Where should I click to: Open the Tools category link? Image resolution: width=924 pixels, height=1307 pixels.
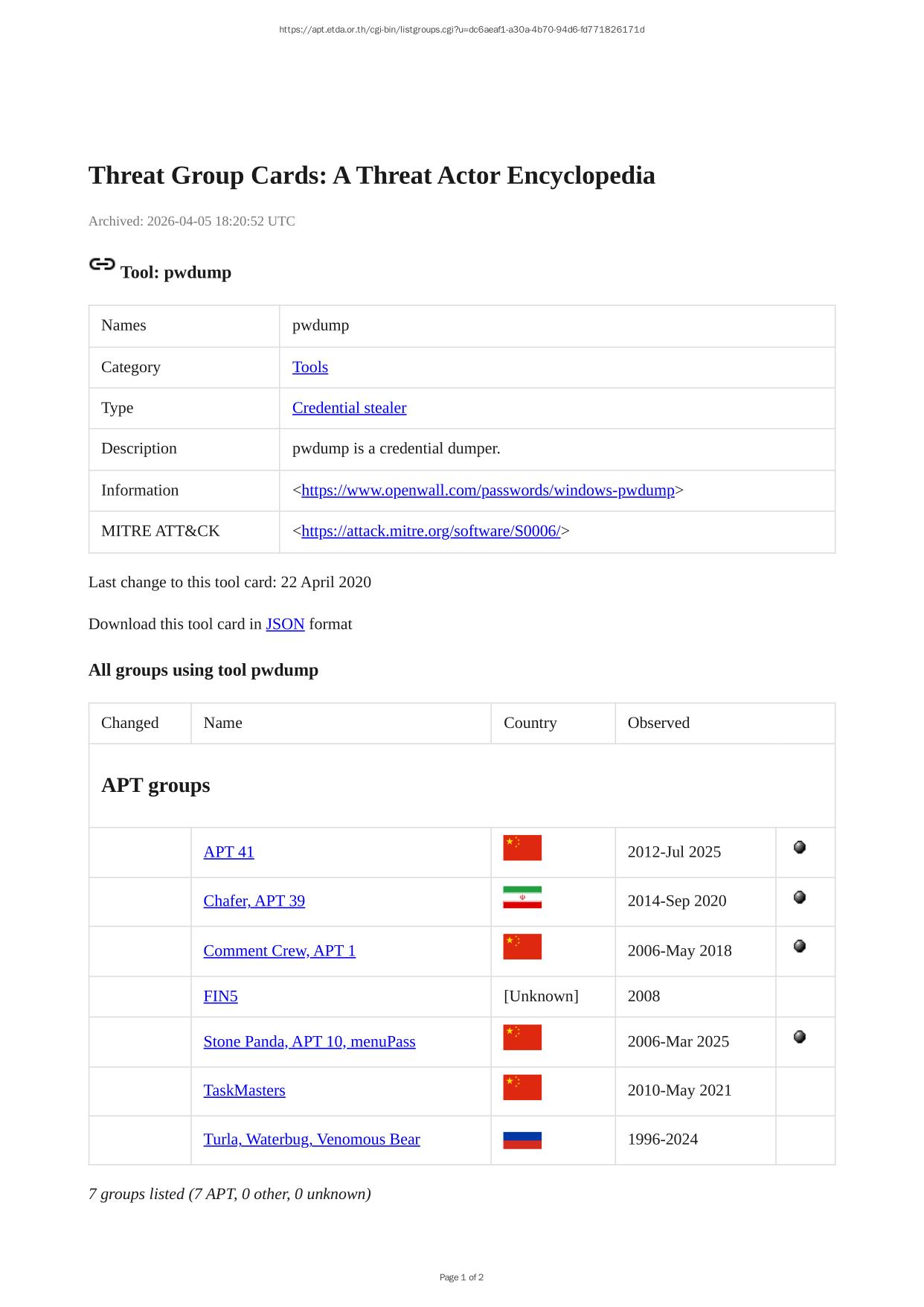click(x=309, y=367)
